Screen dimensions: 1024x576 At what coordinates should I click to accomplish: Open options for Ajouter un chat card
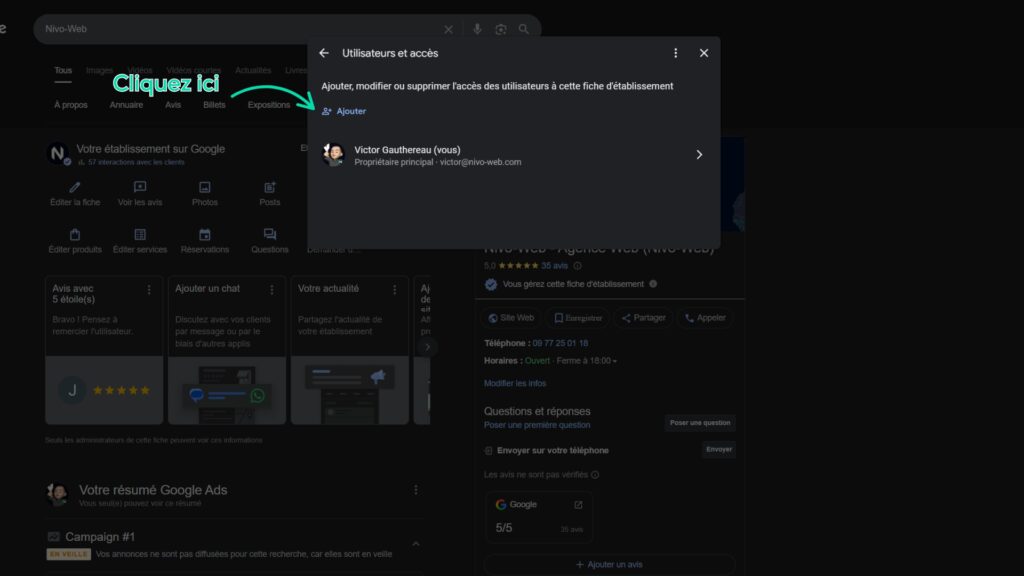[272, 289]
